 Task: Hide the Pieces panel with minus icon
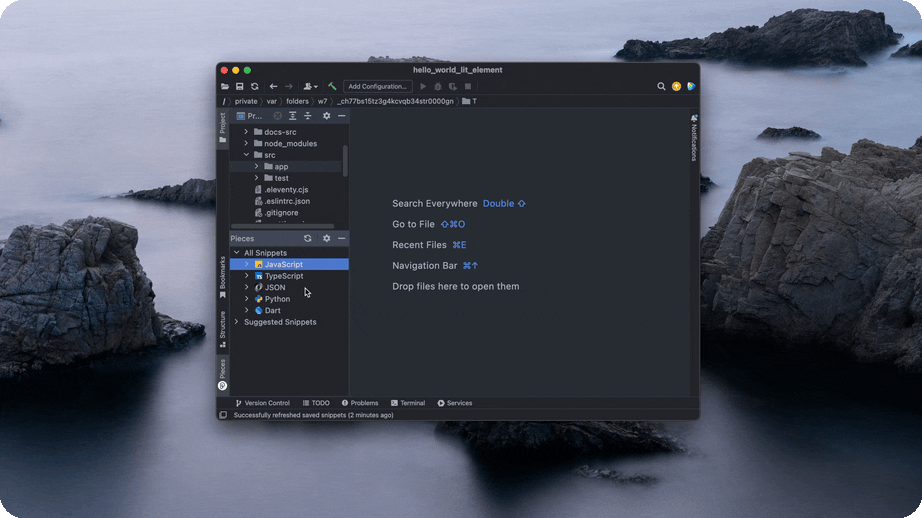342,238
